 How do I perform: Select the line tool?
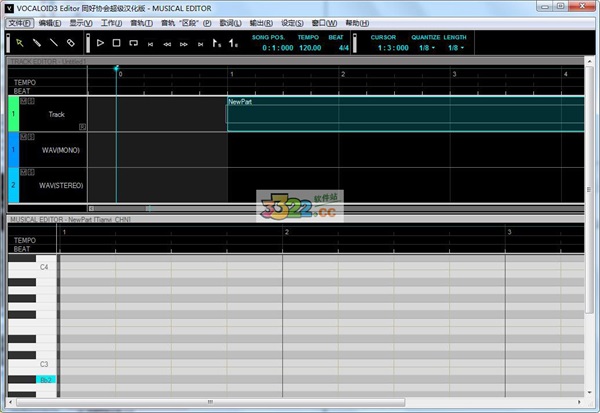(54, 43)
